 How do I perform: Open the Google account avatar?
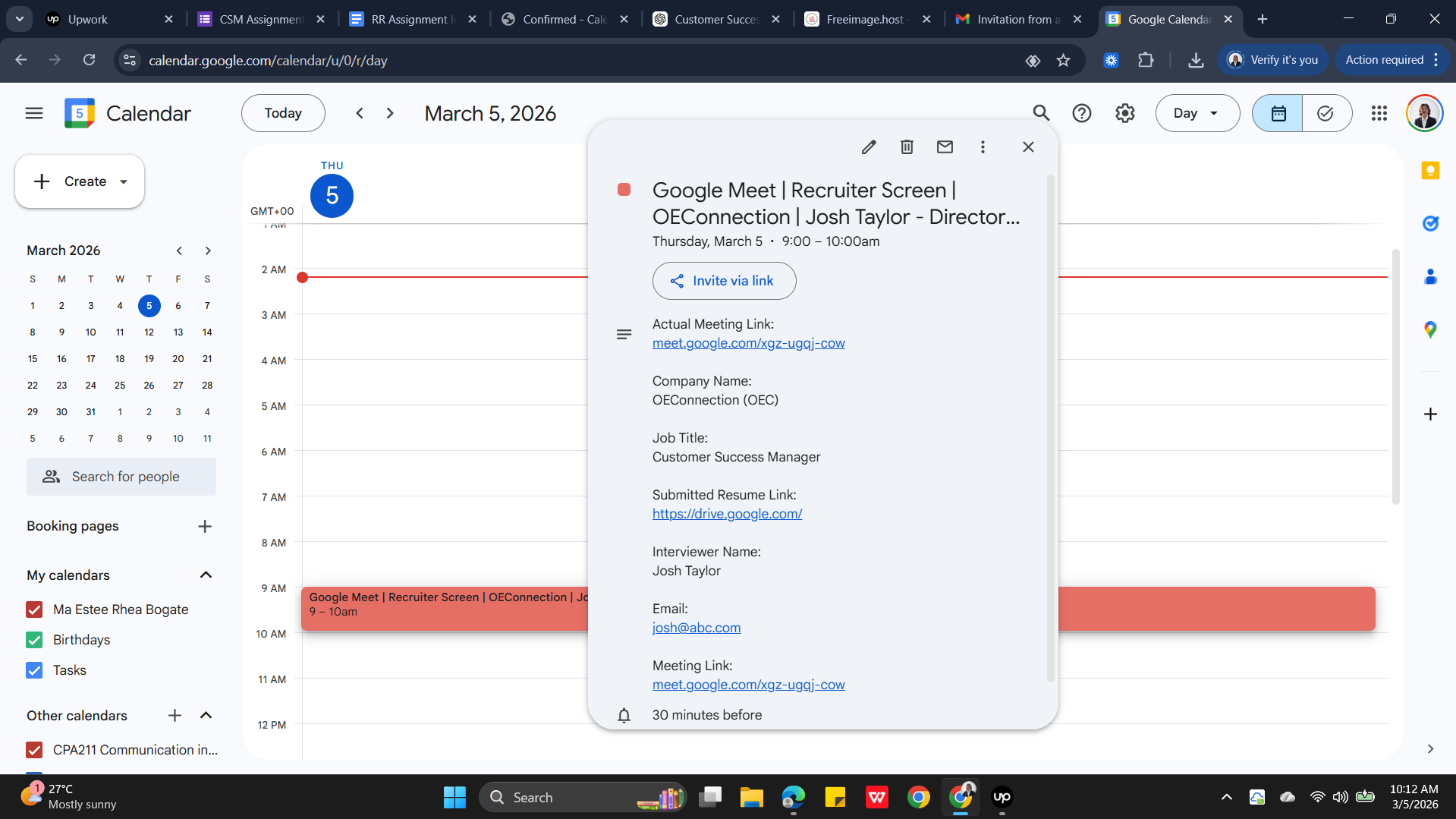(x=1424, y=113)
